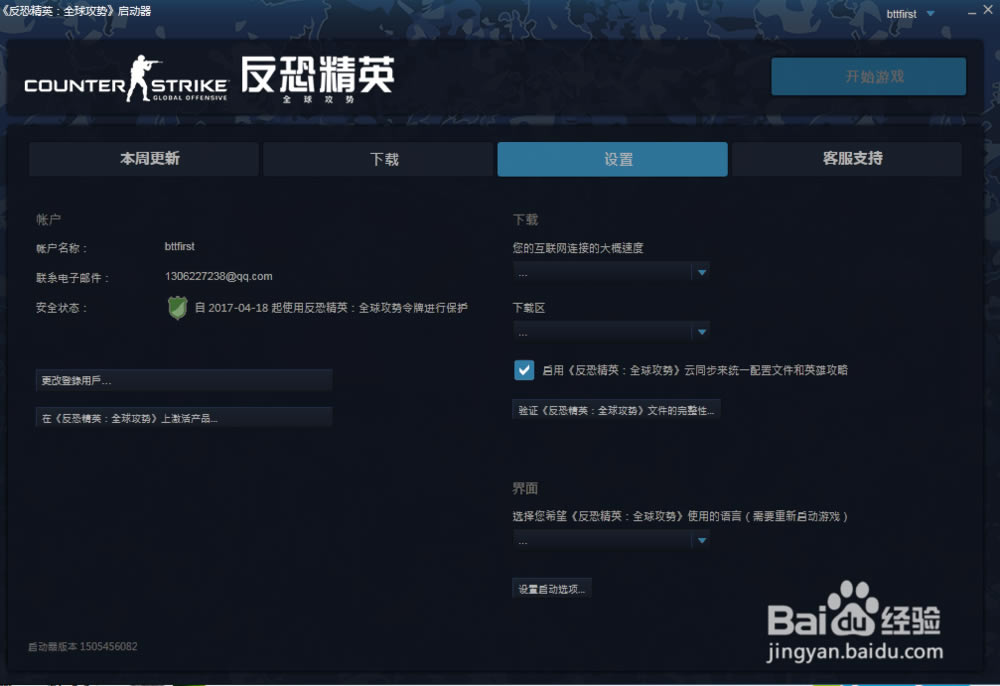Click the Counter-Strike Global Offensive logo
1000x686 pixels.
(x=126, y=80)
